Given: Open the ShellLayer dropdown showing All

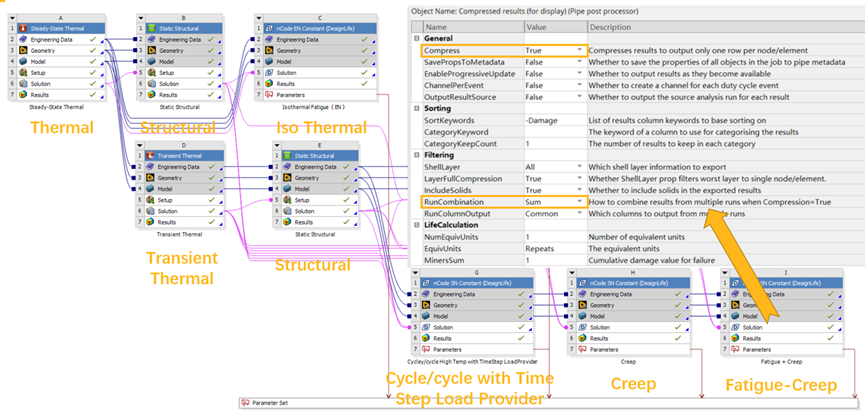Looking at the screenshot, I should pyautogui.click(x=579, y=167).
